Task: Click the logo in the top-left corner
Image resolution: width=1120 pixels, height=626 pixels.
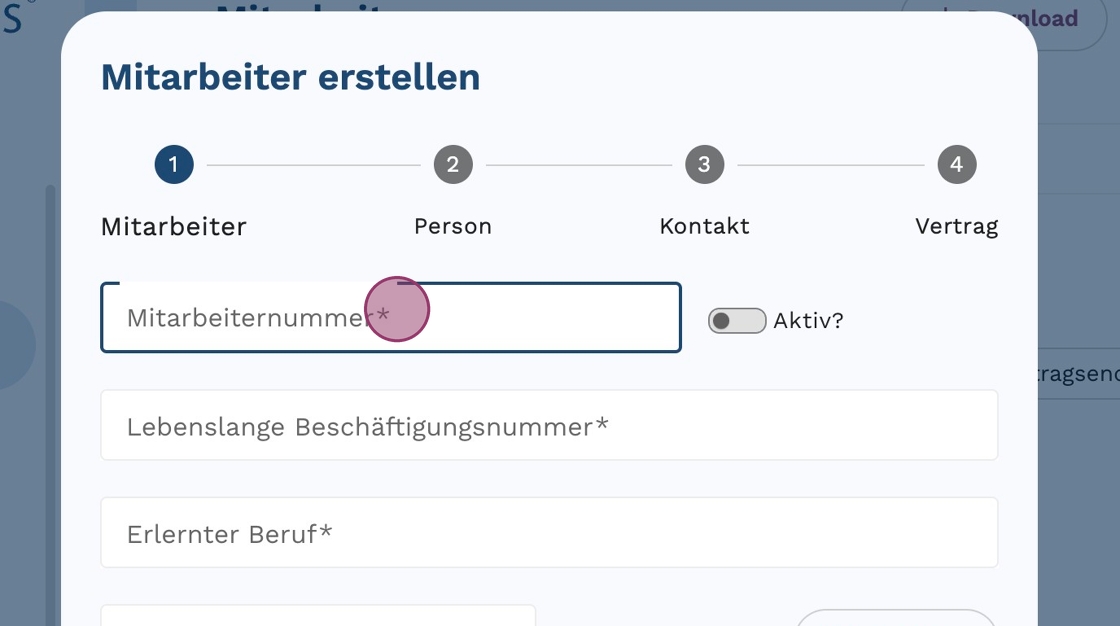Action: coord(12,18)
